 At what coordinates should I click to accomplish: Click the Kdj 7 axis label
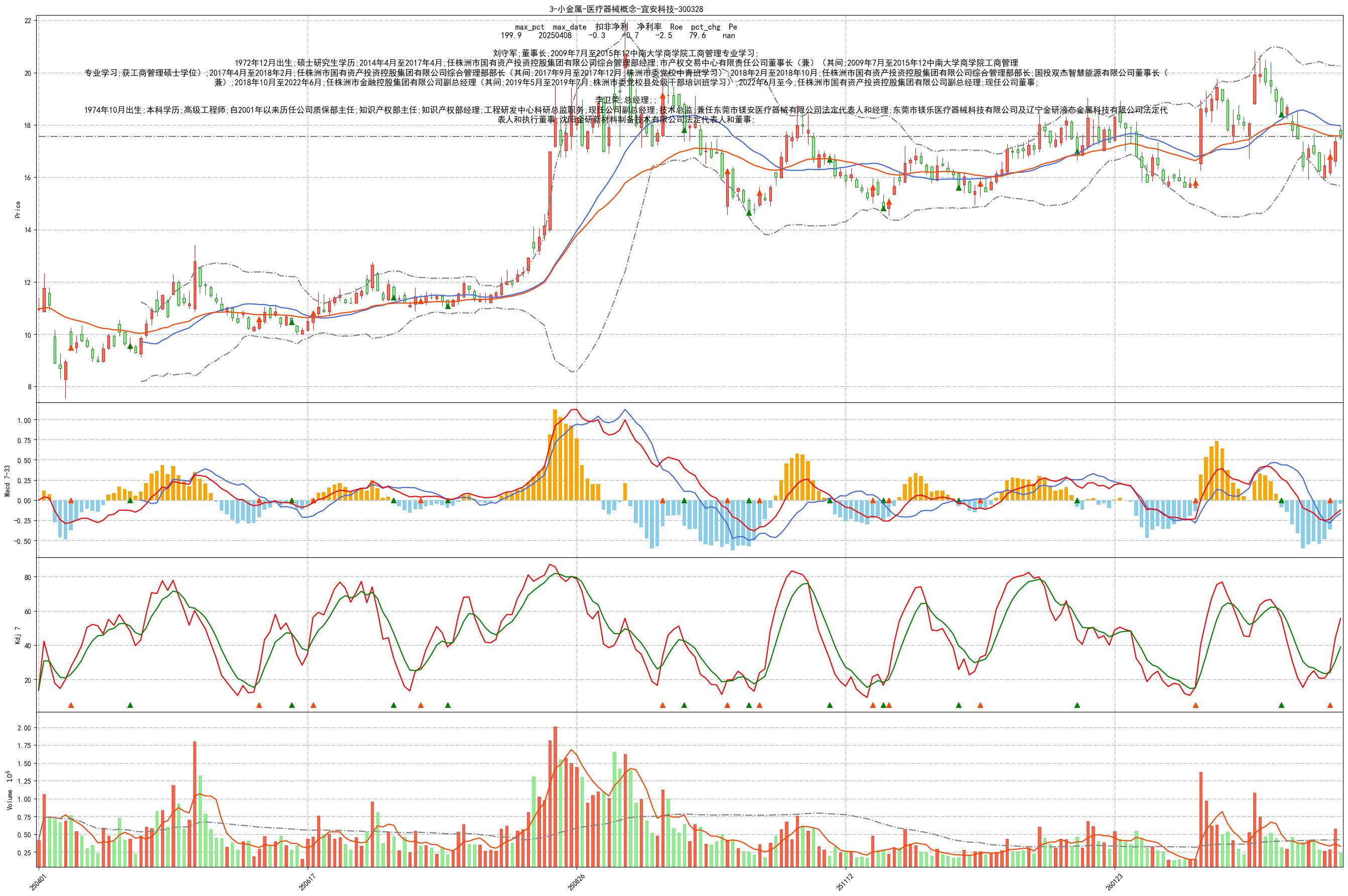click(x=17, y=636)
